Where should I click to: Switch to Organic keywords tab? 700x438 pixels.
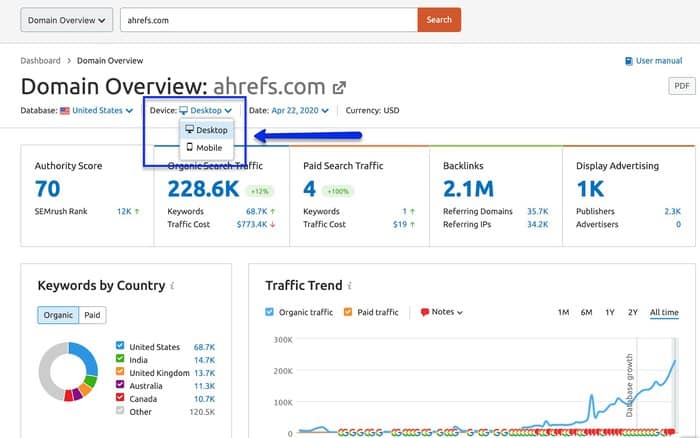(58, 315)
